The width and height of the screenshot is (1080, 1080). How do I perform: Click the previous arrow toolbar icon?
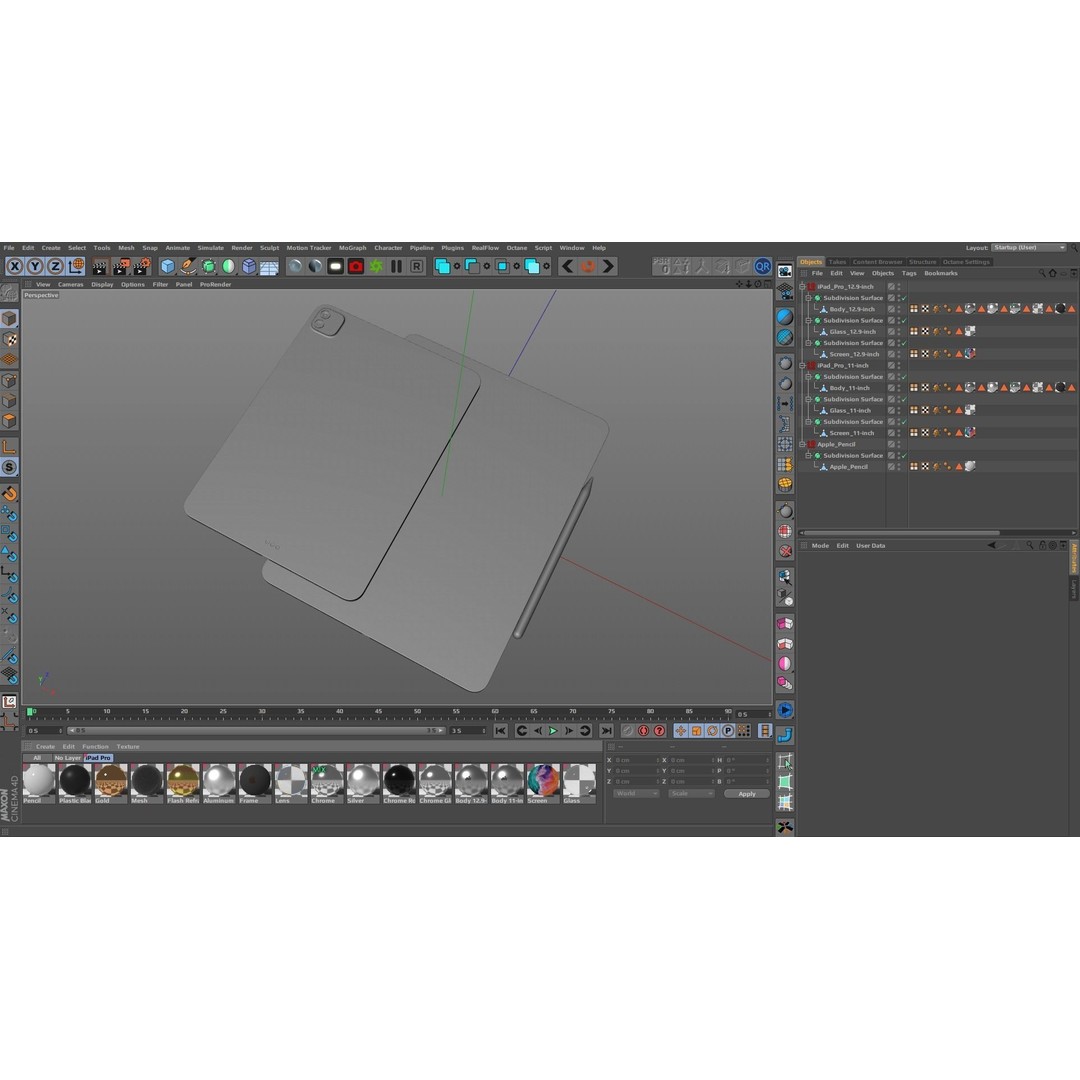tap(568, 267)
